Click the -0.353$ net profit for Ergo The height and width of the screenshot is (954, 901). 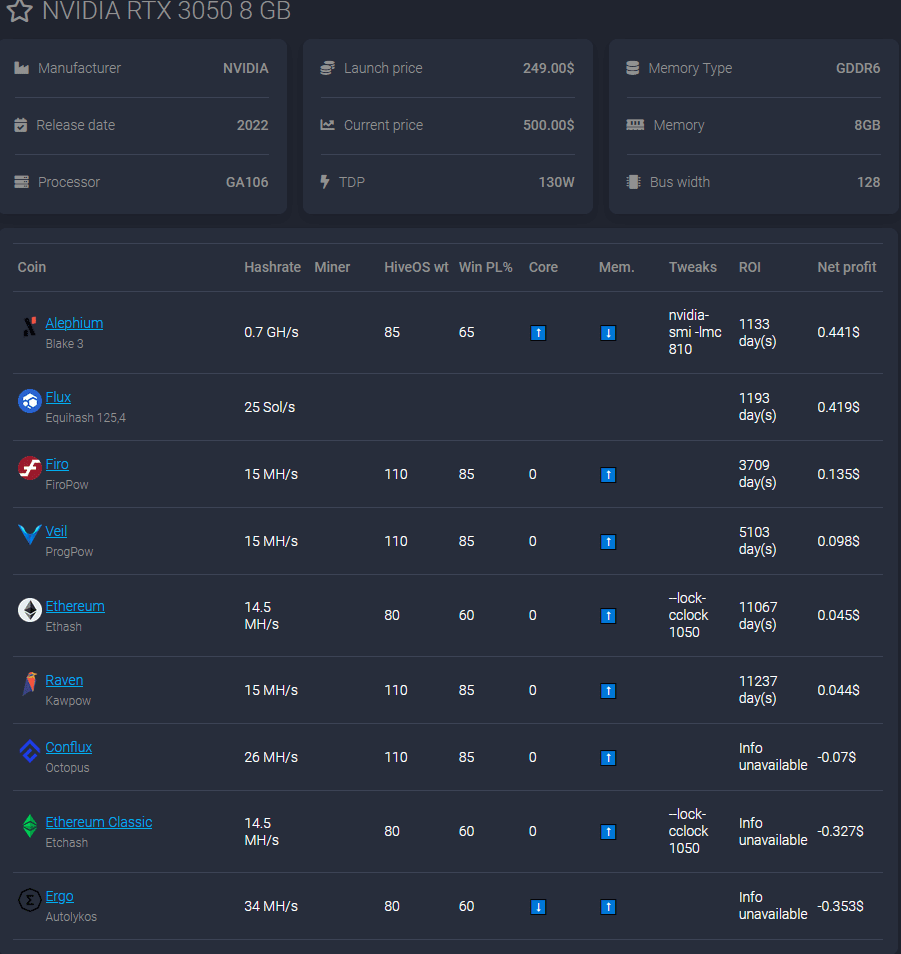point(840,906)
